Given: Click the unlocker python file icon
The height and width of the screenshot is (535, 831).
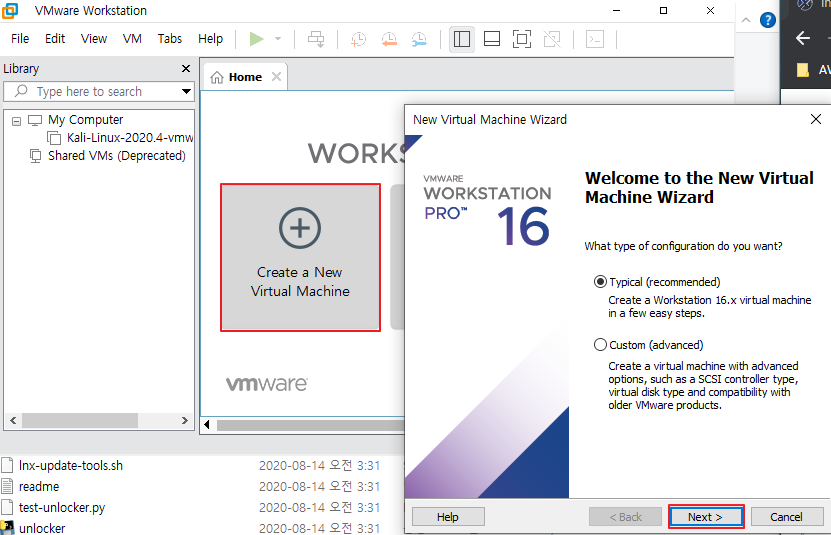Looking at the screenshot, I should click(7, 528).
